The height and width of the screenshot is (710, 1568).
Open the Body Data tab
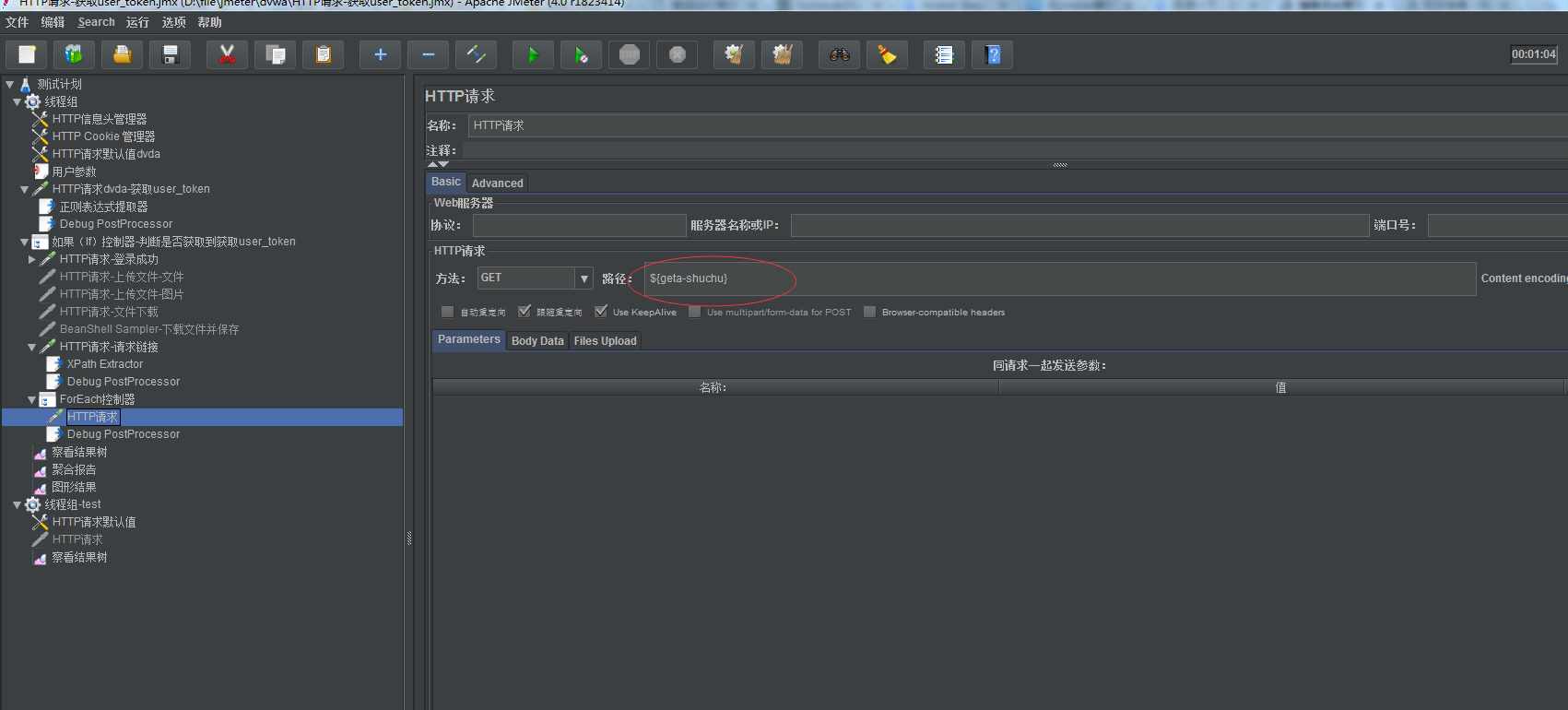pos(537,340)
